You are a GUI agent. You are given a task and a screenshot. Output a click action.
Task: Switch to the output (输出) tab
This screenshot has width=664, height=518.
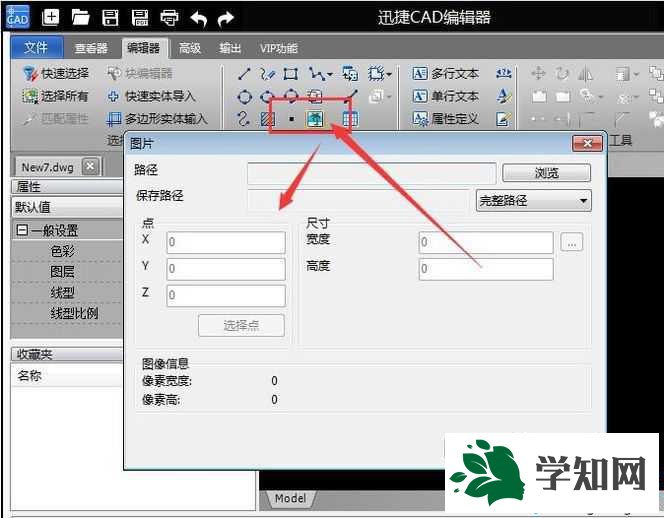[x=230, y=48]
